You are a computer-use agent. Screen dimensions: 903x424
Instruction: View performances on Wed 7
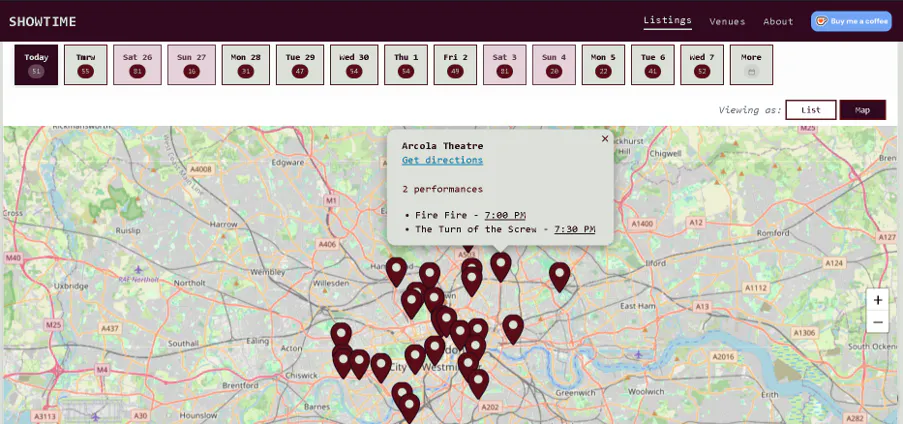click(x=702, y=65)
